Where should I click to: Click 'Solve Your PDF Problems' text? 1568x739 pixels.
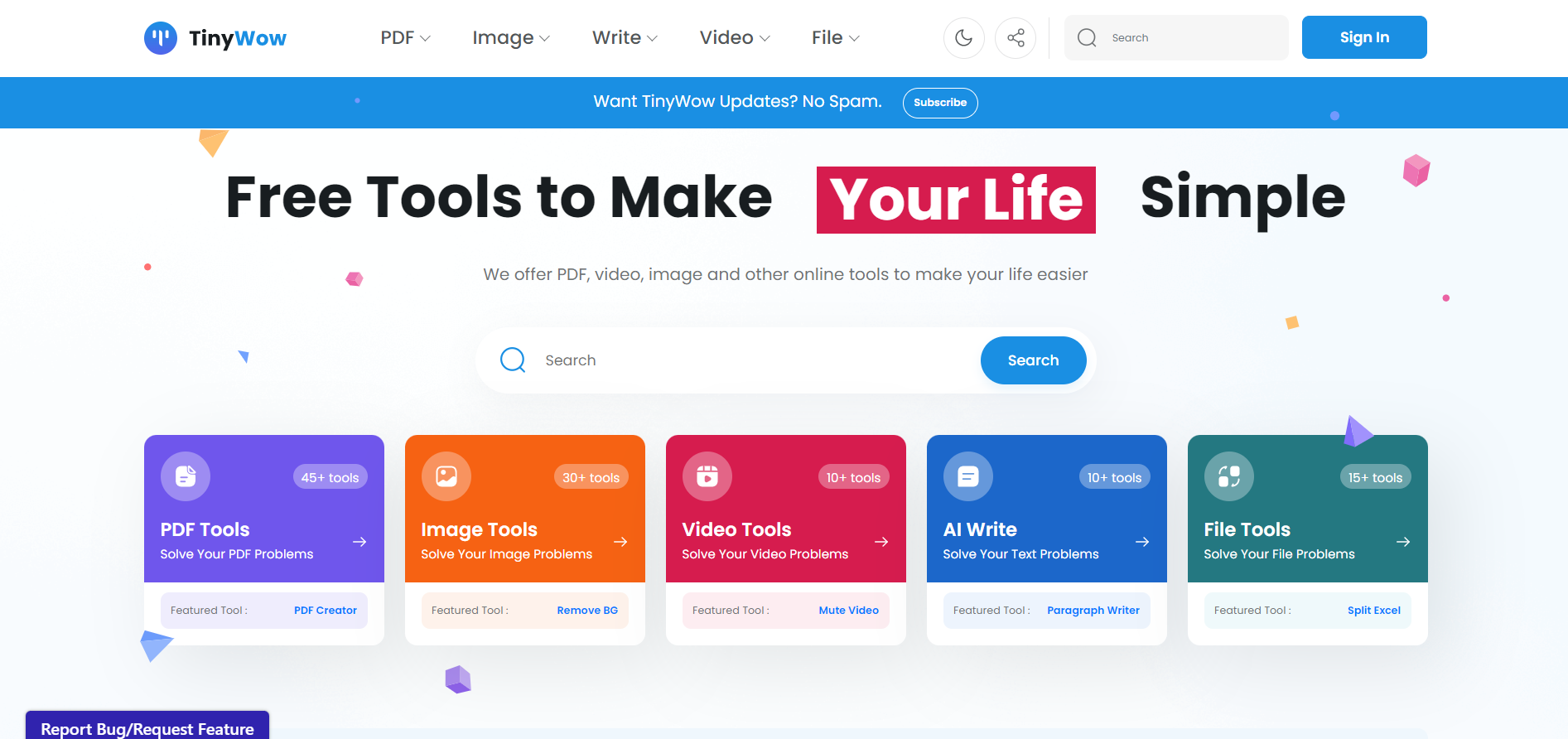[x=237, y=554]
